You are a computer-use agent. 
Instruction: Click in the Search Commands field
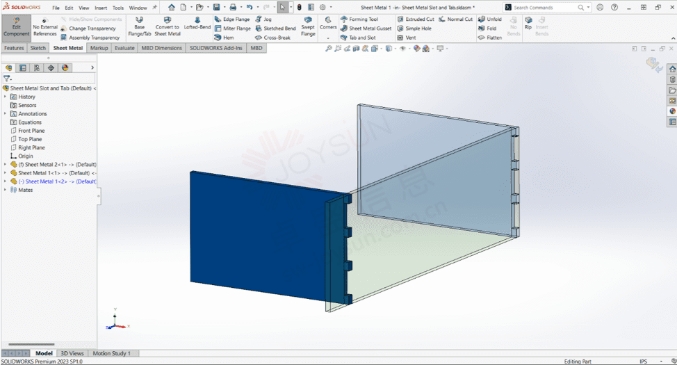tap(544, 8)
